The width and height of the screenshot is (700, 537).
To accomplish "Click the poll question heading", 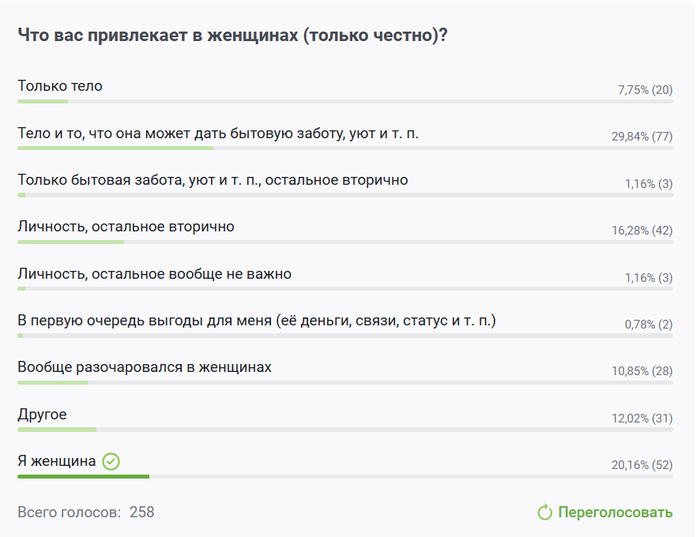I will [232, 34].
